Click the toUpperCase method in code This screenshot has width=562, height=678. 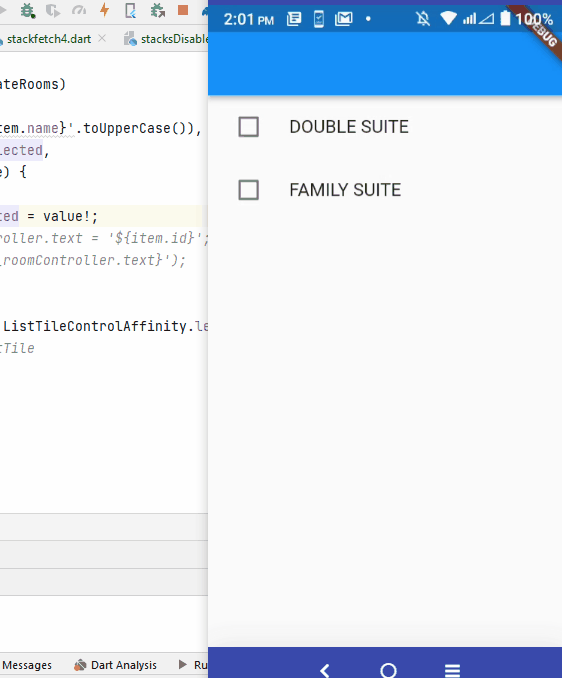click(128, 128)
